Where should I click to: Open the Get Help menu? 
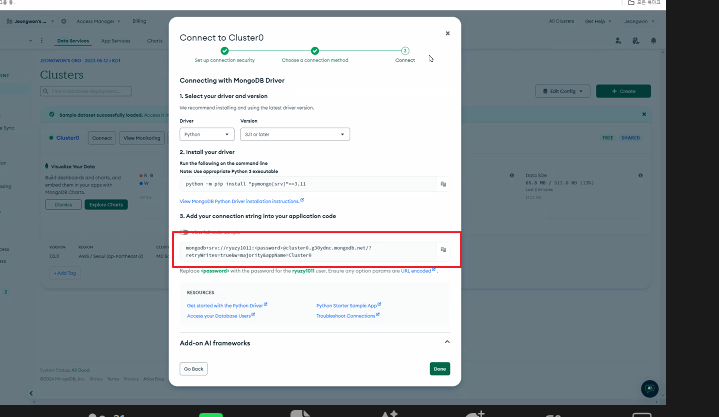(x=597, y=21)
